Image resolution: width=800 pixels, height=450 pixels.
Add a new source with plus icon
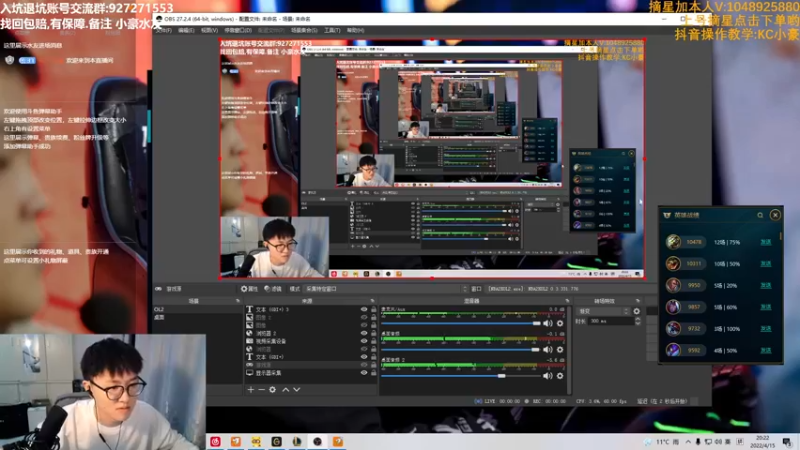click(251, 390)
